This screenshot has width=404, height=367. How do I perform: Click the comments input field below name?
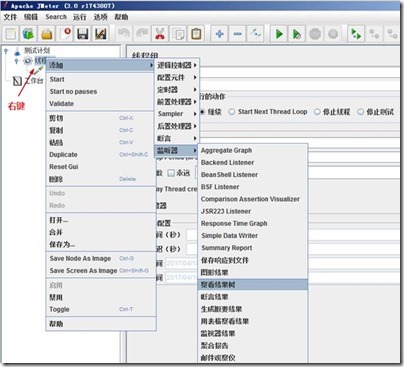[299, 85]
